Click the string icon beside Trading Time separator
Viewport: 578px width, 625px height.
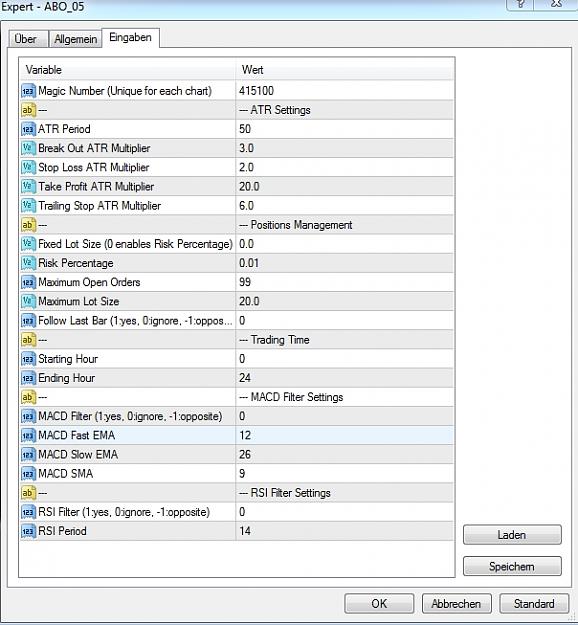(28, 340)
